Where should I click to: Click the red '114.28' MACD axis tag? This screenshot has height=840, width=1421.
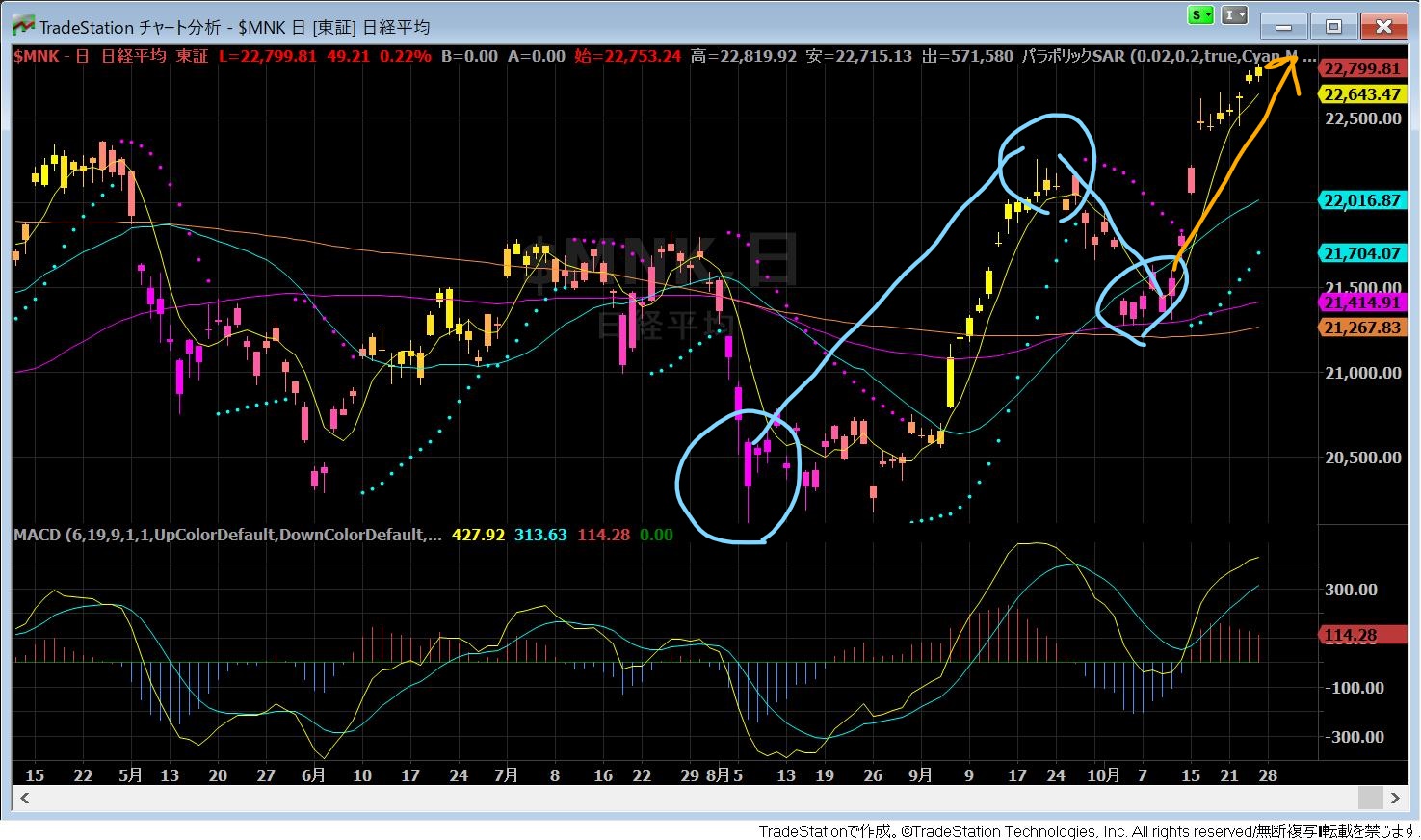1362,635
